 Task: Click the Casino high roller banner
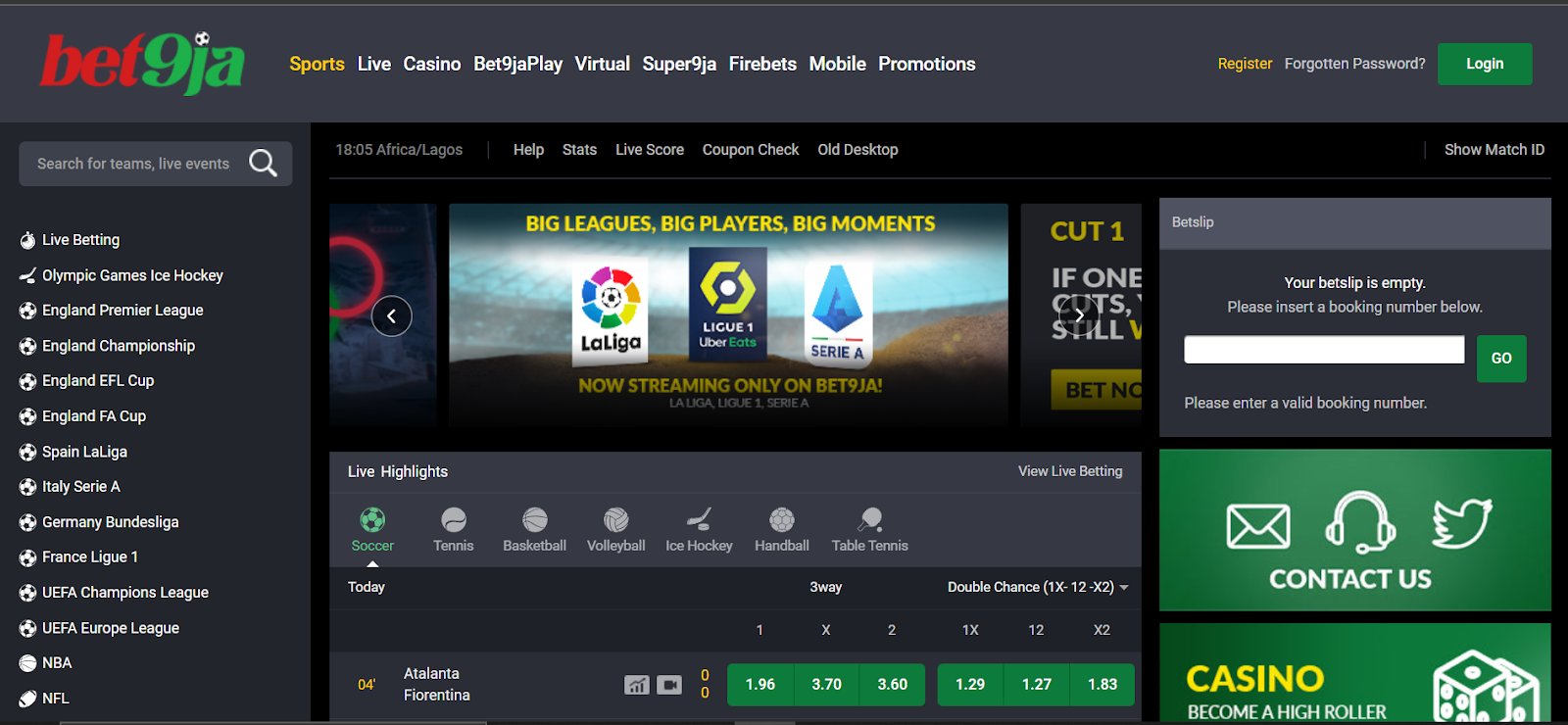click(x=1355, y=674)
